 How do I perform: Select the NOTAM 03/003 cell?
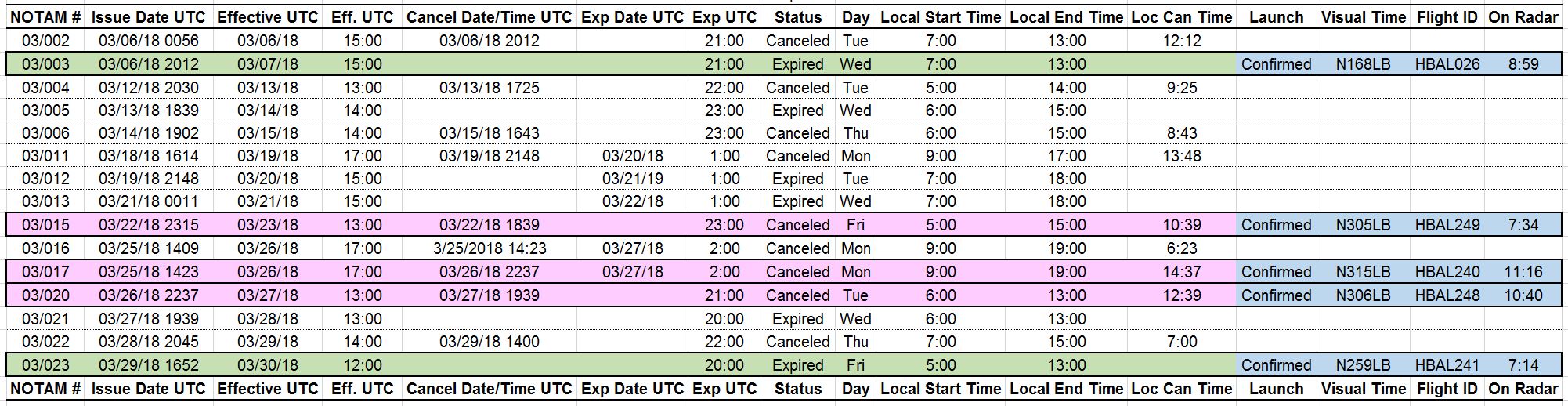pos(45,64)
